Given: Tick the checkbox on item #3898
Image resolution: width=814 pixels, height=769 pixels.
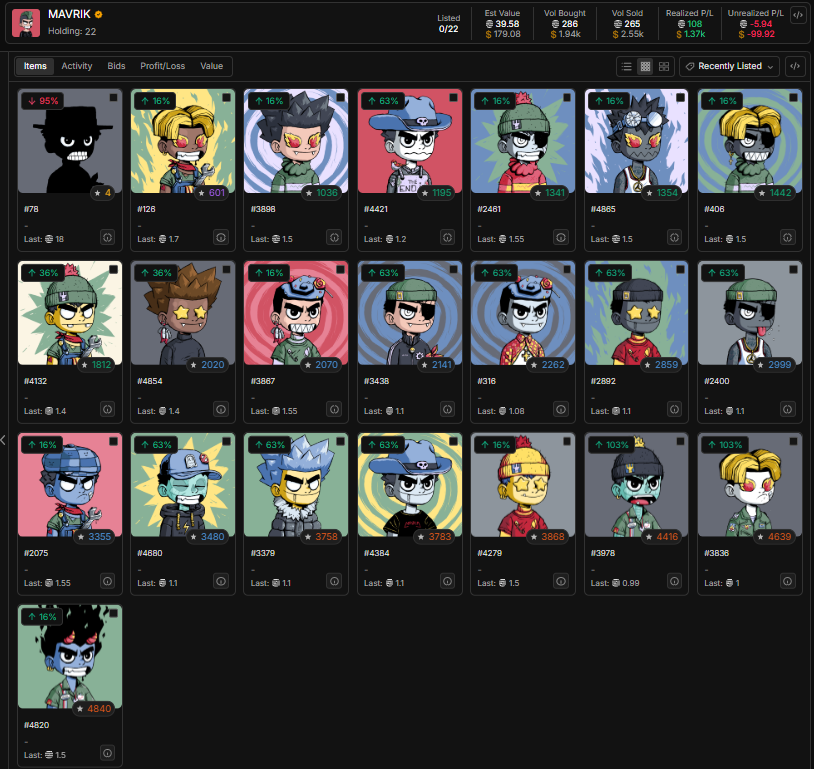Looking at the screenshot, I should [340, 97].
